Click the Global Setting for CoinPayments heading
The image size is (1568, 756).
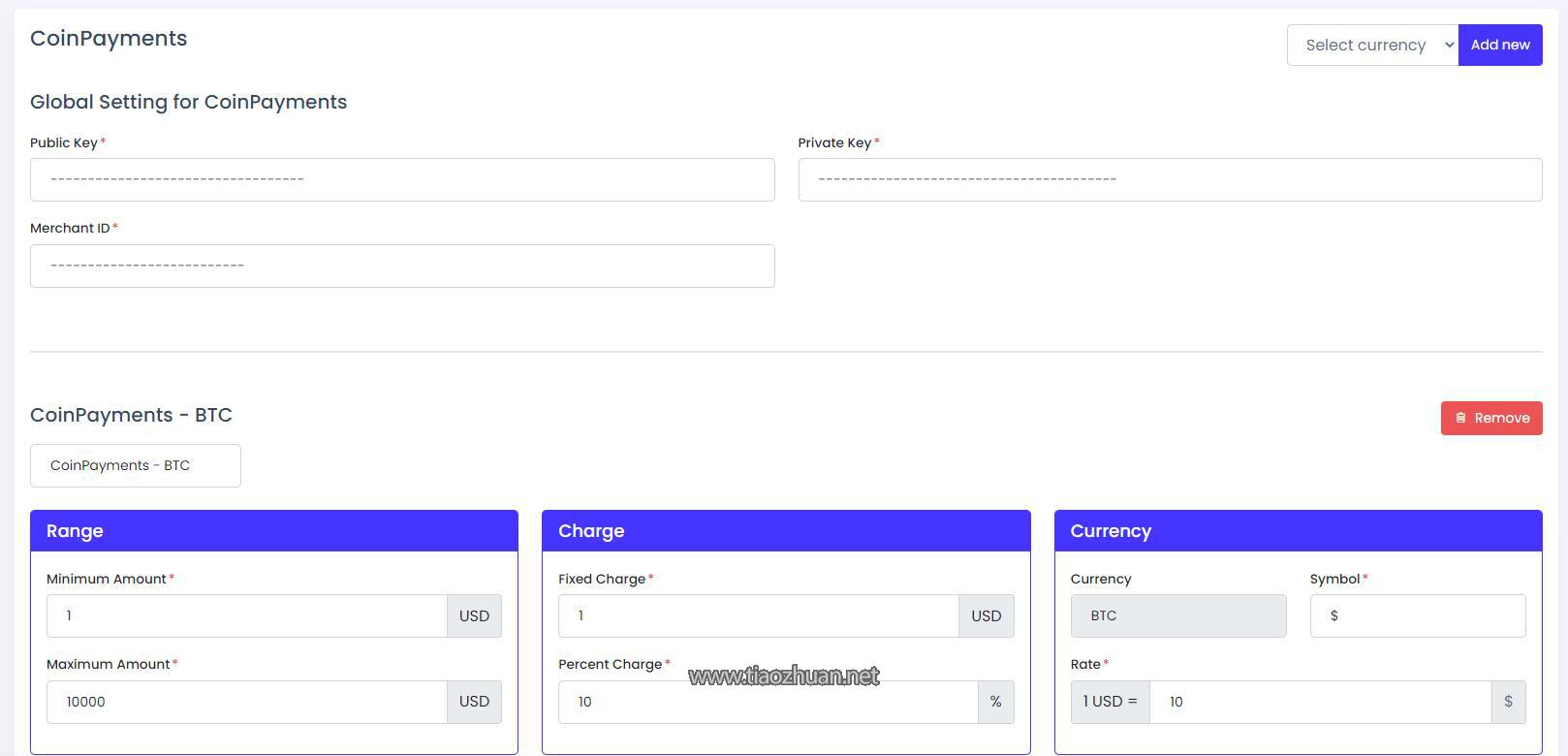click(188, 102)
